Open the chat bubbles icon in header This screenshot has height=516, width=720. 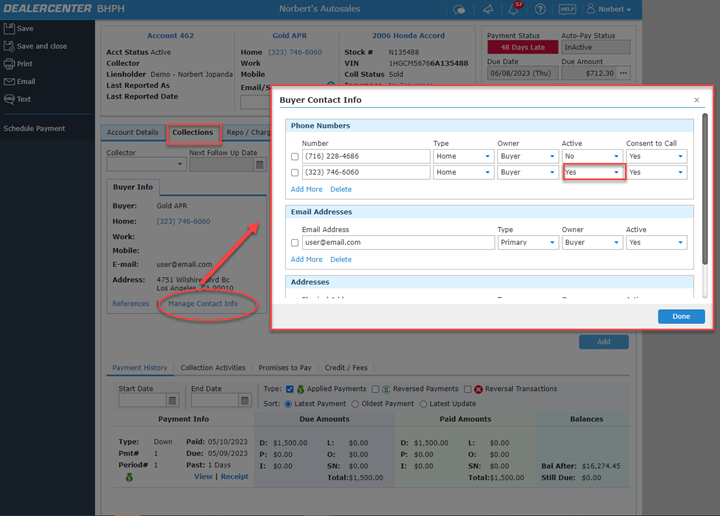(459, 9)
